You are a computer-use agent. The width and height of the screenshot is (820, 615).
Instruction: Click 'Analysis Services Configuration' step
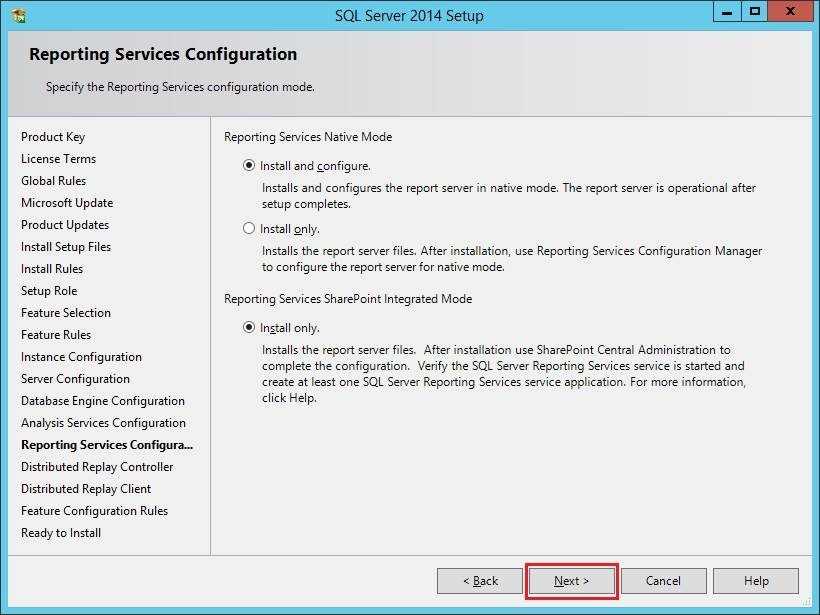point(104,423)
